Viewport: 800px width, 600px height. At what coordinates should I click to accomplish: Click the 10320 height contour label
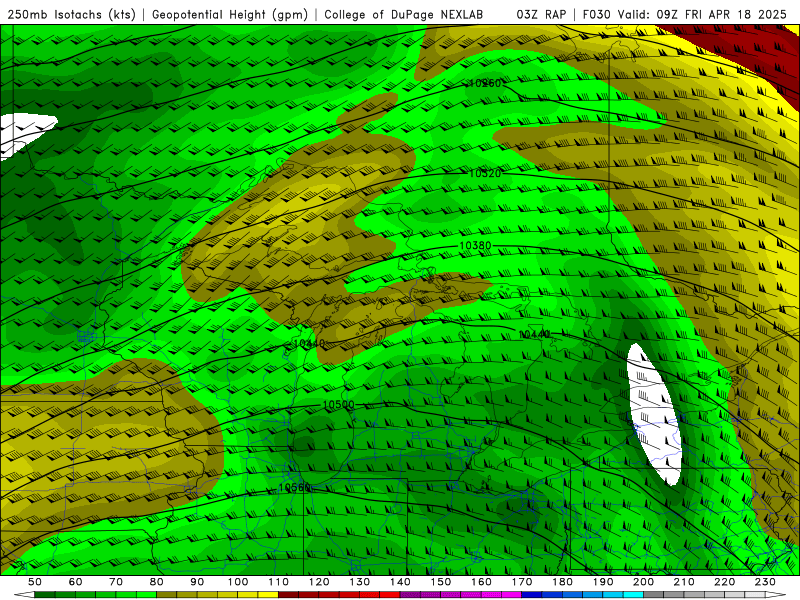(x=485, y=173)
